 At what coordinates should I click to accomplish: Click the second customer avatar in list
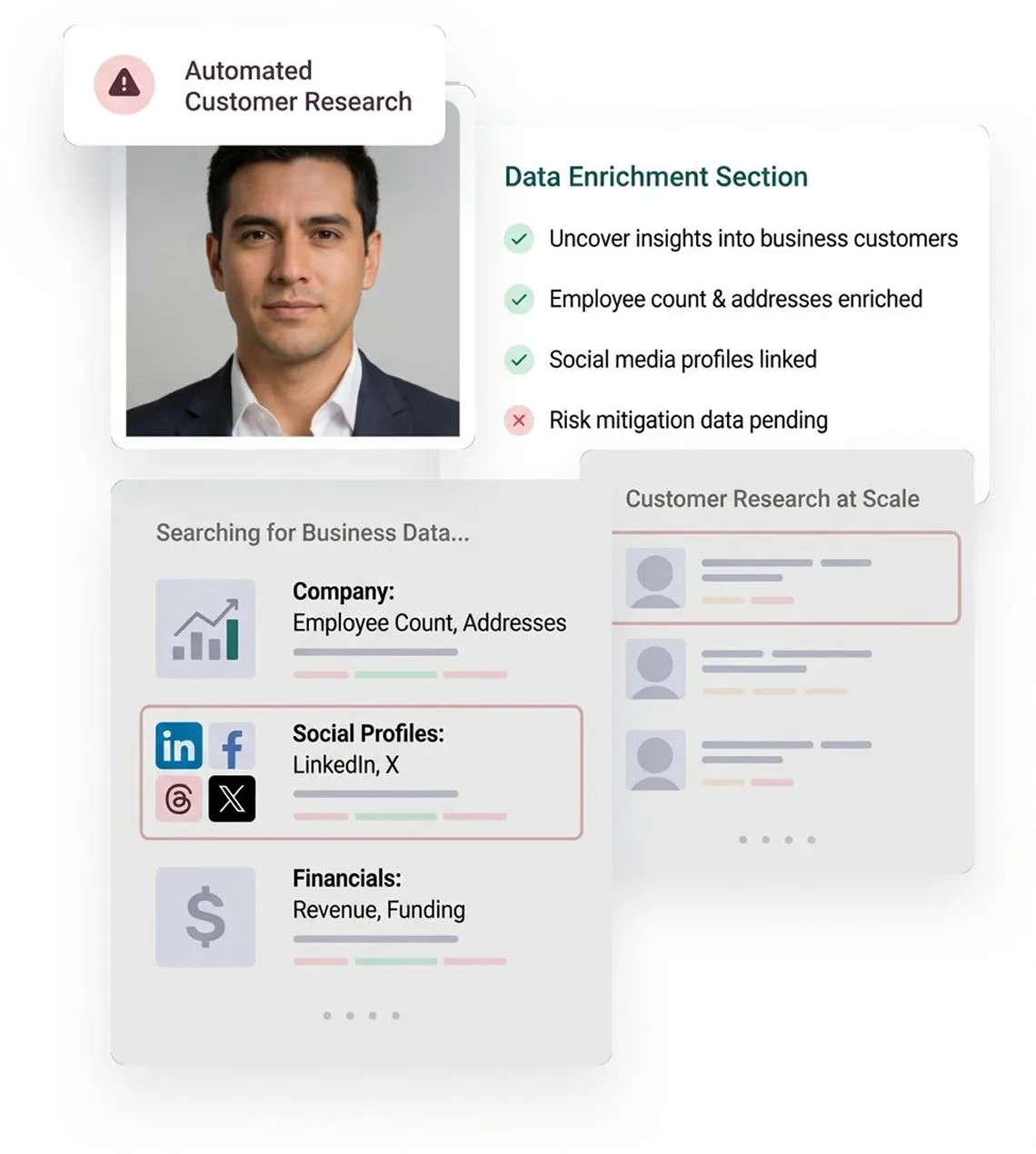(655, 669)
